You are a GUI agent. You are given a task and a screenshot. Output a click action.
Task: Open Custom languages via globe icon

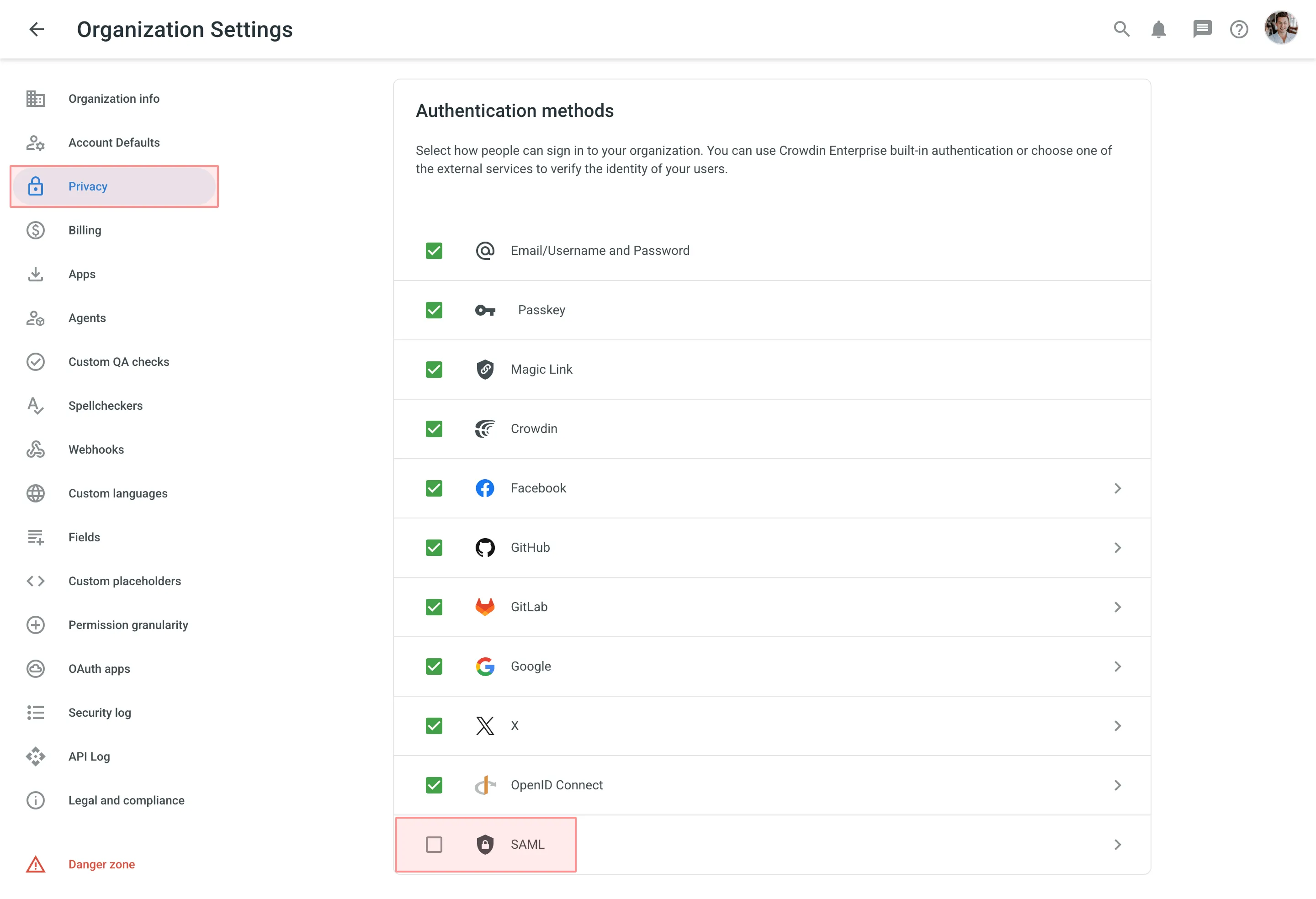(36, 493)
